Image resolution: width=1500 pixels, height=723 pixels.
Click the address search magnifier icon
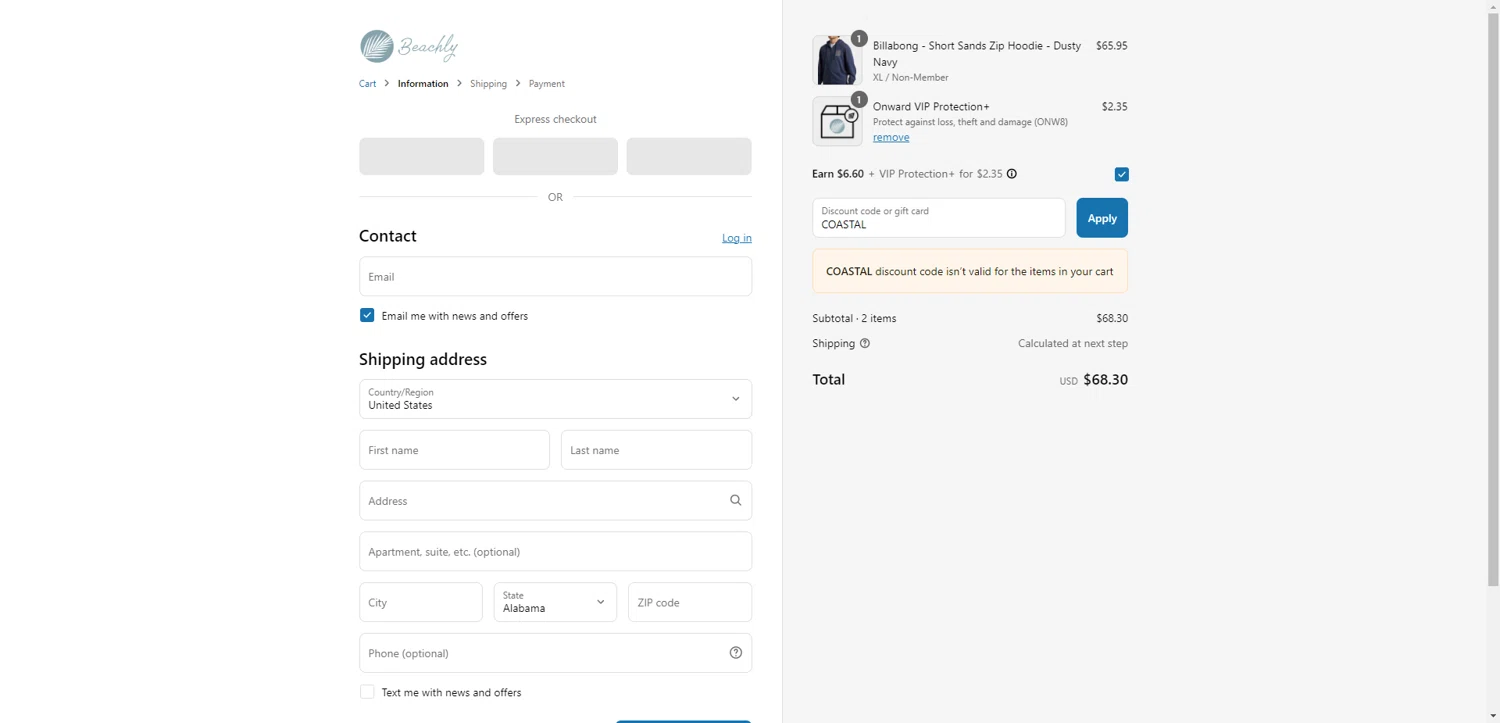[x=735, y=501]
